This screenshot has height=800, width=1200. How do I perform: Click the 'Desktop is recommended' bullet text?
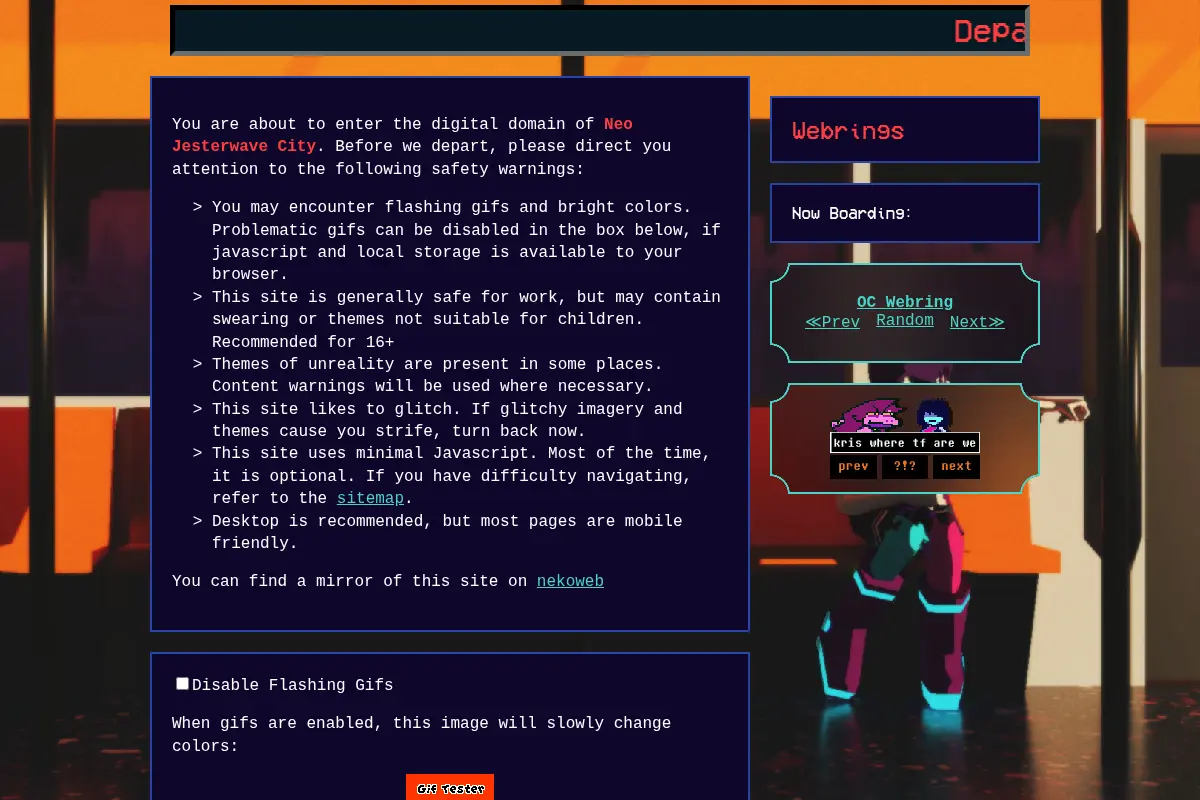point(447,532)
